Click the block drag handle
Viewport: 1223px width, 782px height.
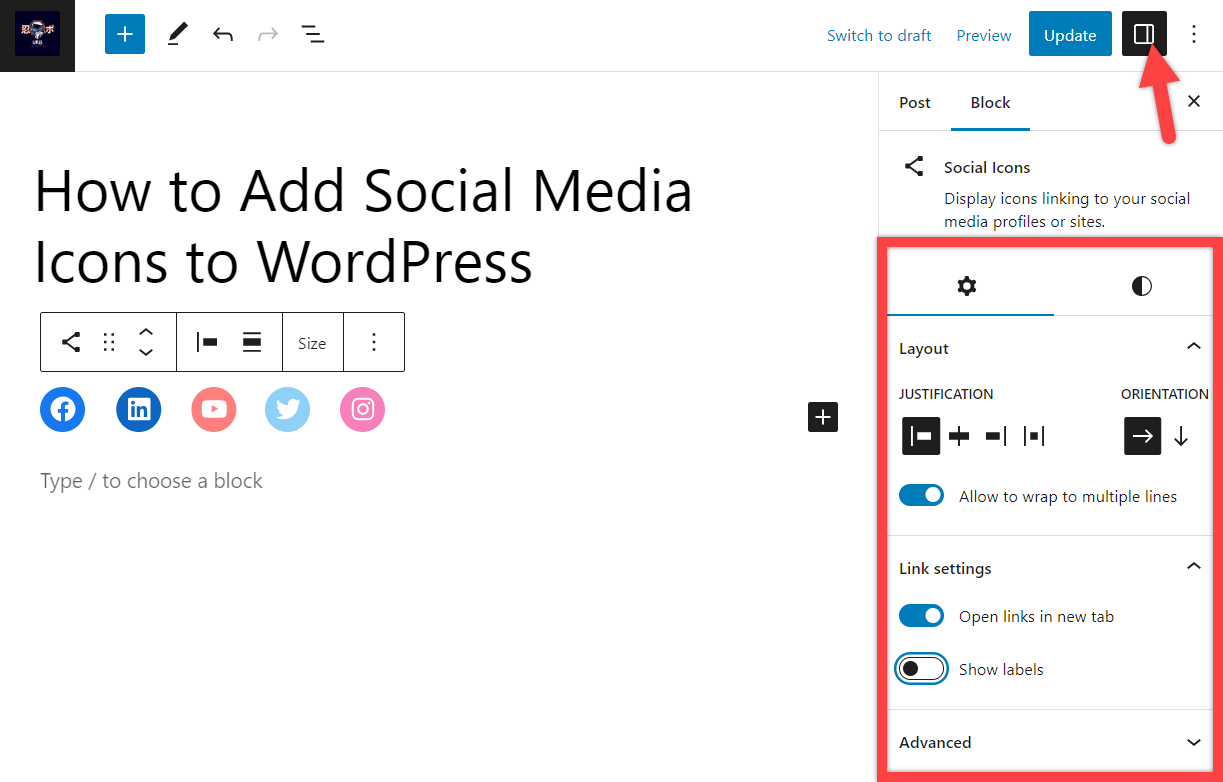(x=109, y=342)
